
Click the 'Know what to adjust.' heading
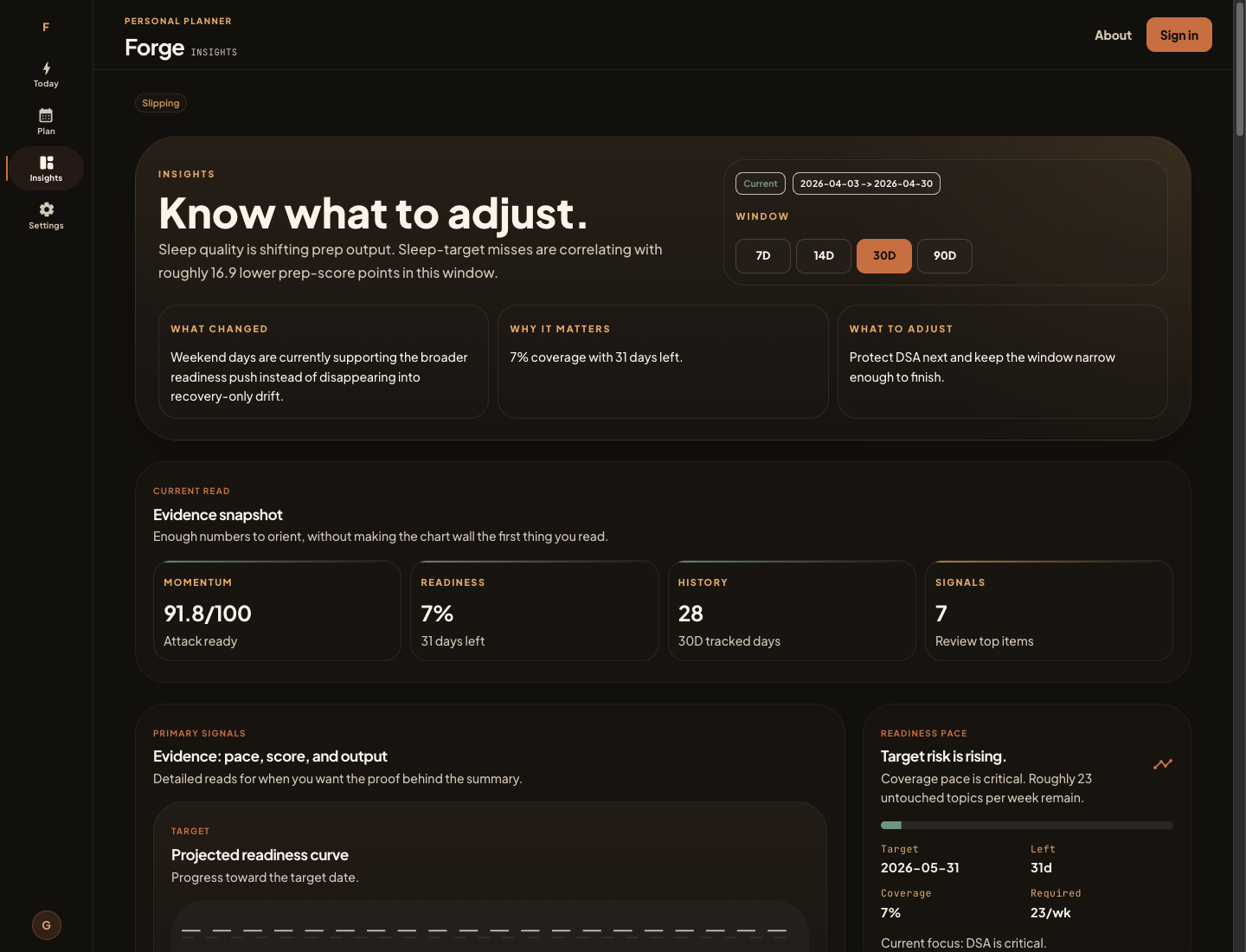[x=373, y=214]
